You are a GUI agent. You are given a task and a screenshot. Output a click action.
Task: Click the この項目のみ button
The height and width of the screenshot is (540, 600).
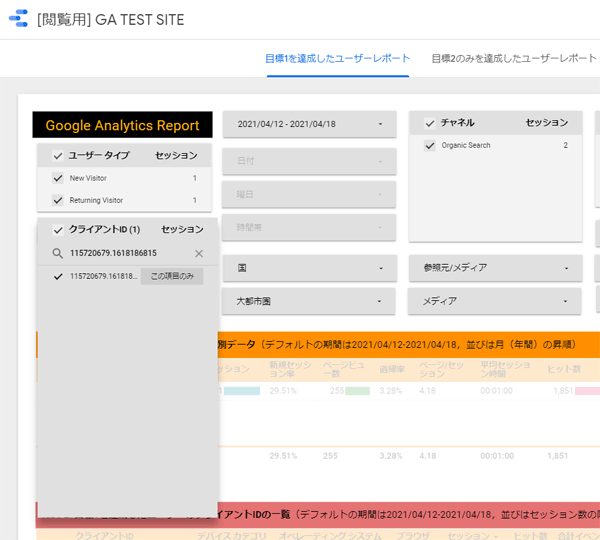click(172, 276)
